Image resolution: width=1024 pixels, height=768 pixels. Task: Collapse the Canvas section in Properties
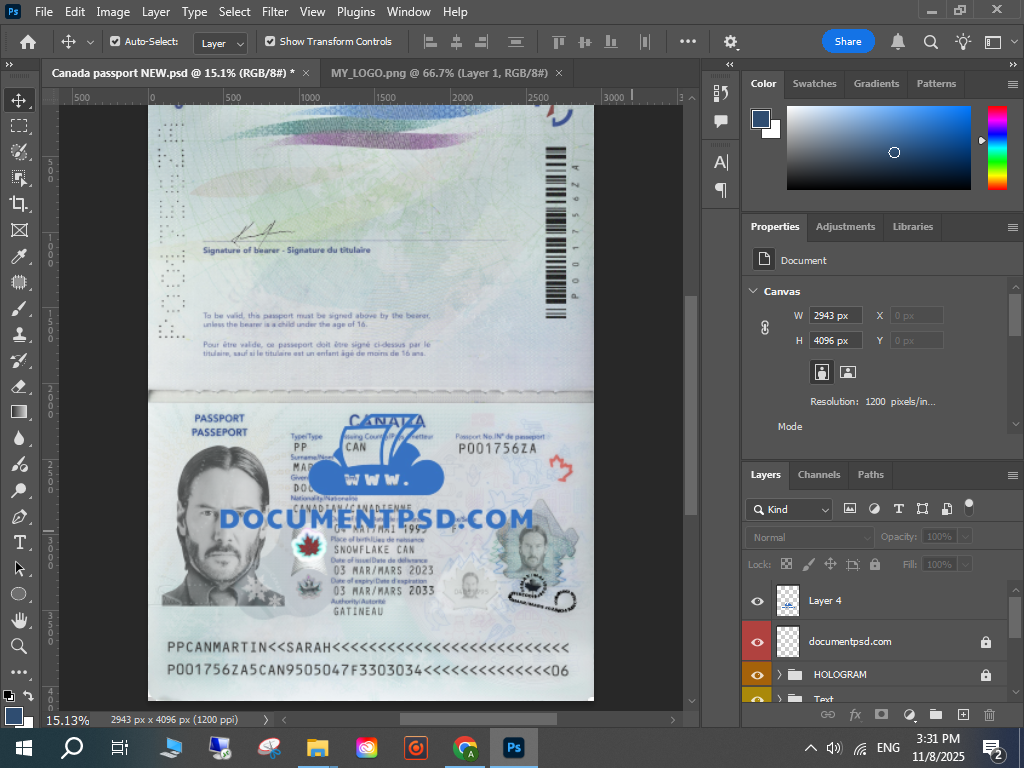pos(753,291)
